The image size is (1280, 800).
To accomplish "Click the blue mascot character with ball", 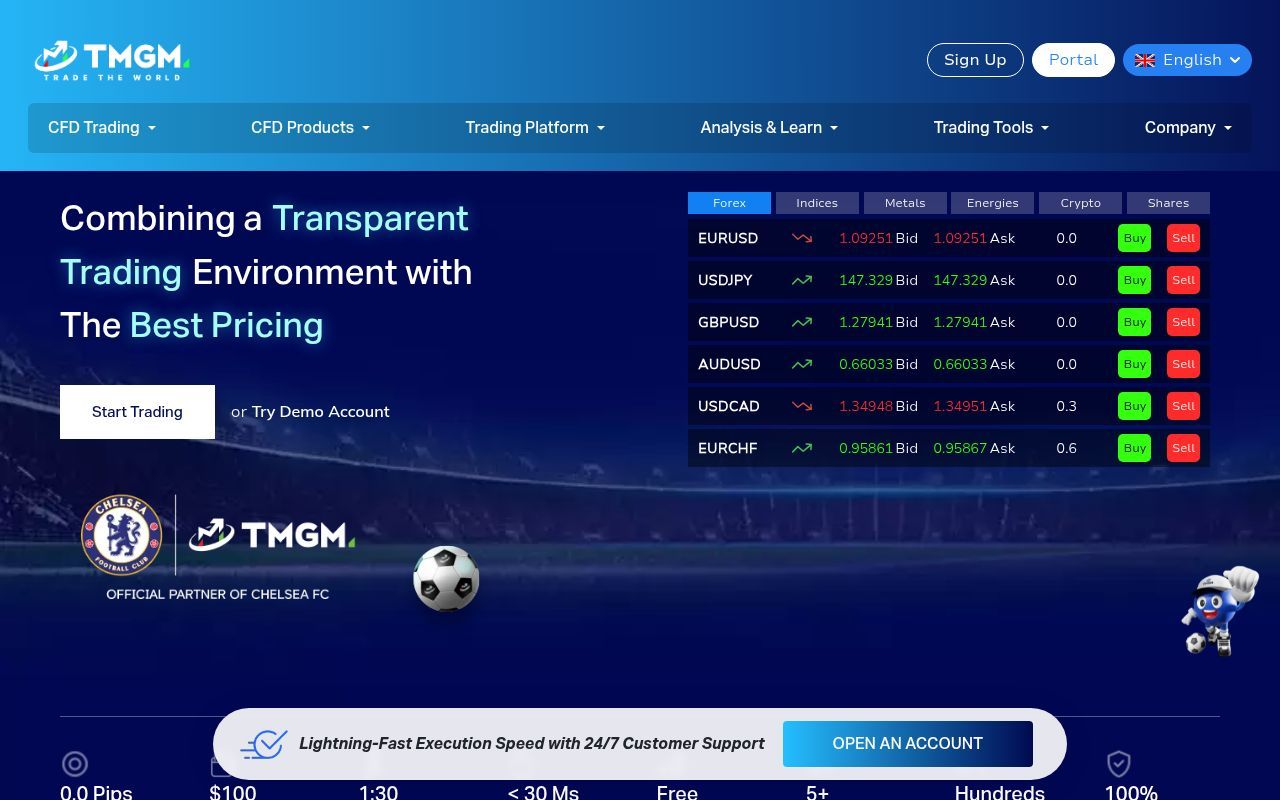I will click(1220, 610).
